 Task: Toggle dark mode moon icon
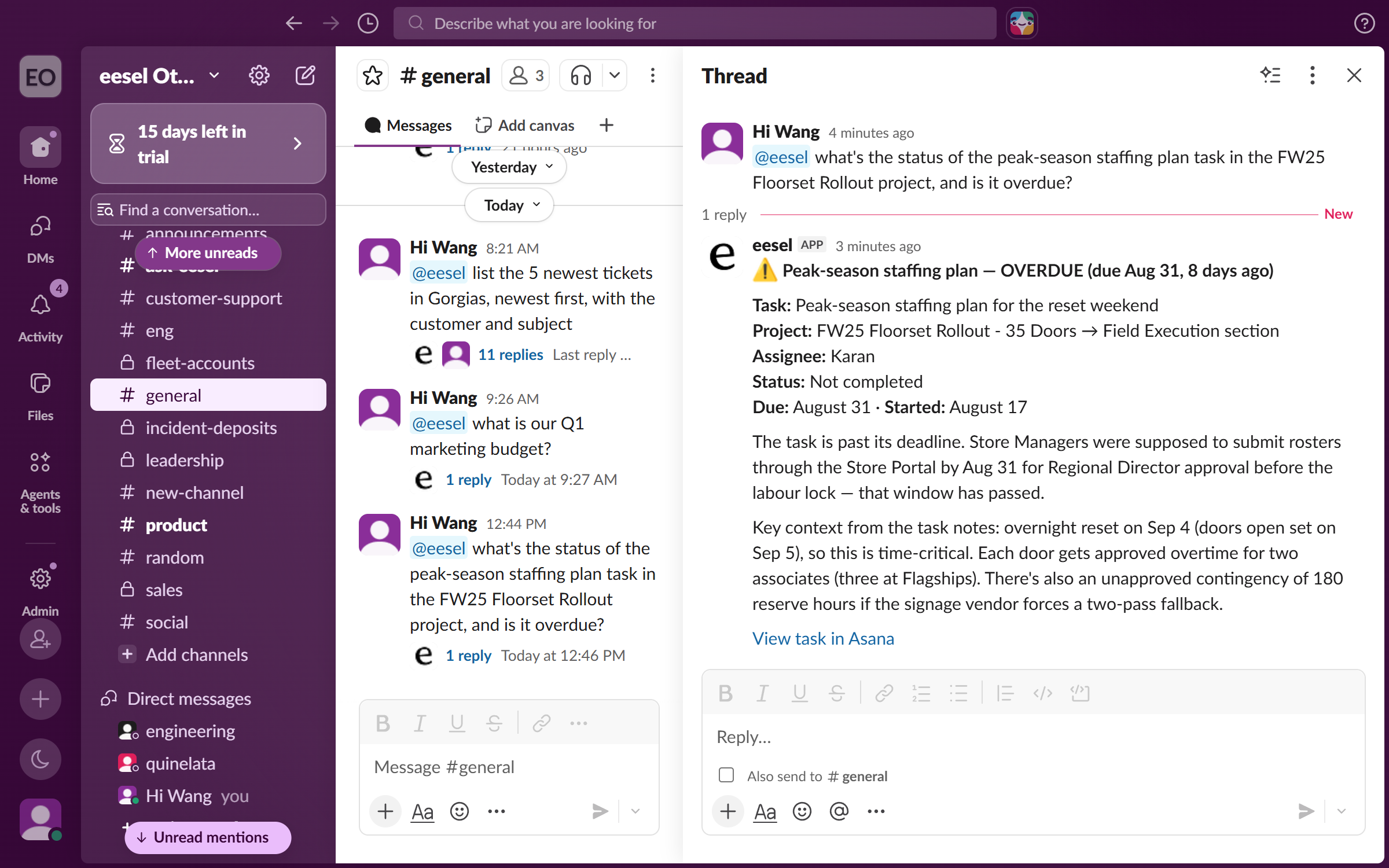[41, 759]
